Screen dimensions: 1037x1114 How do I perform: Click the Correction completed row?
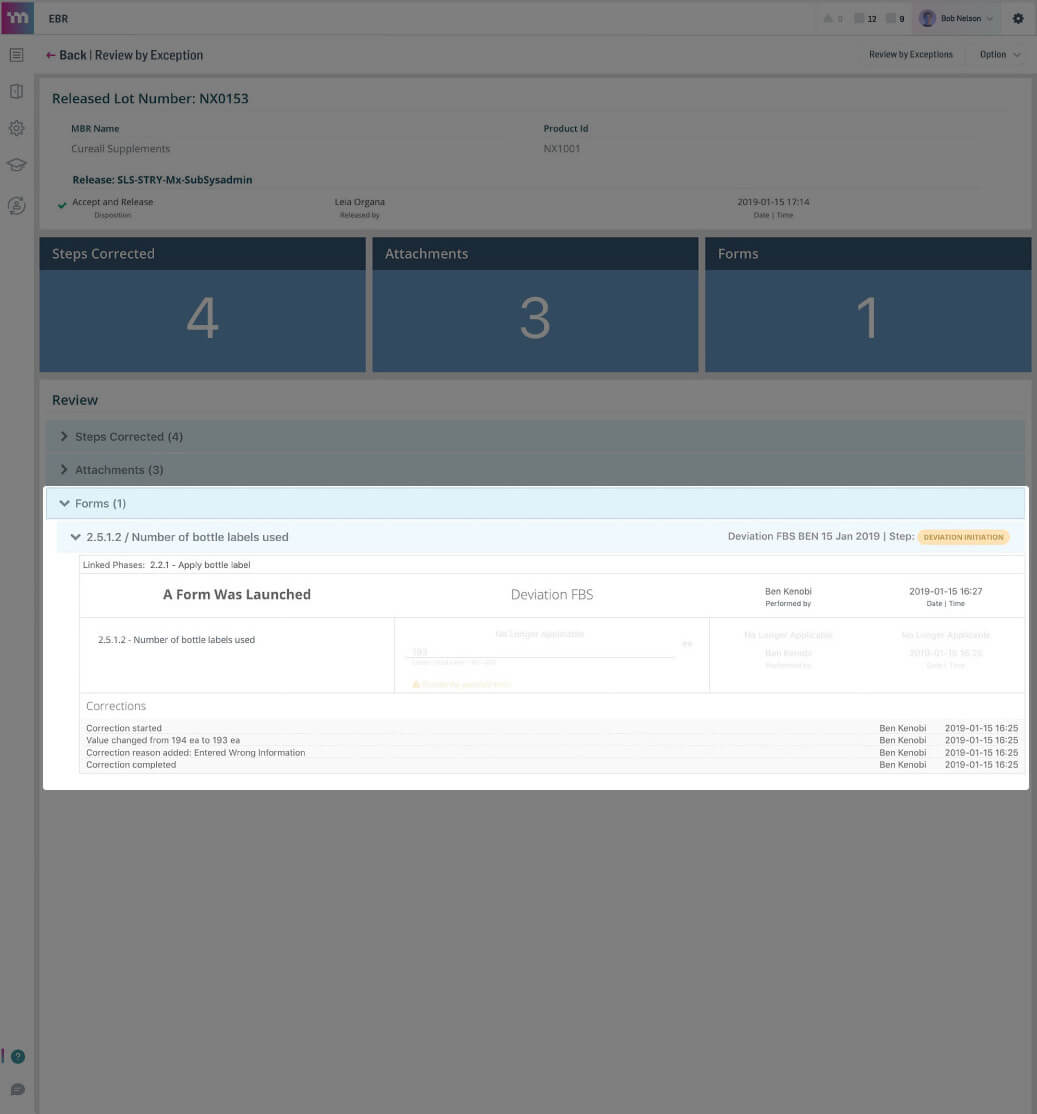(x=551, y=764)
